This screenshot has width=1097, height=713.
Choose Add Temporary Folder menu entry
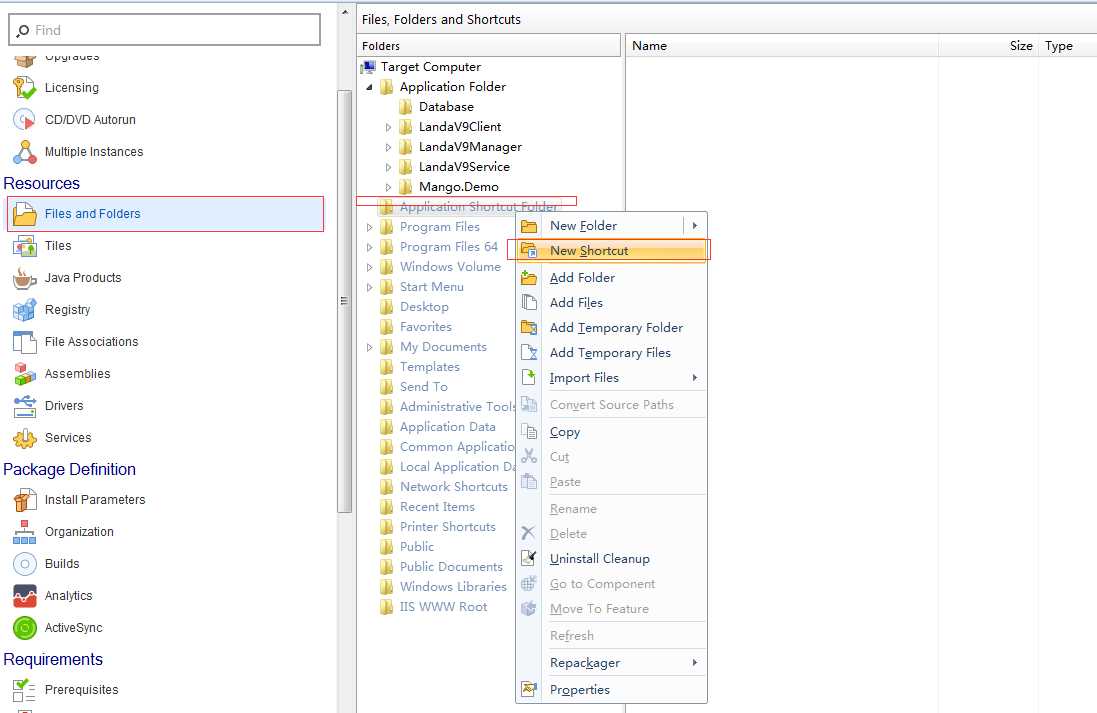point(611,327)
